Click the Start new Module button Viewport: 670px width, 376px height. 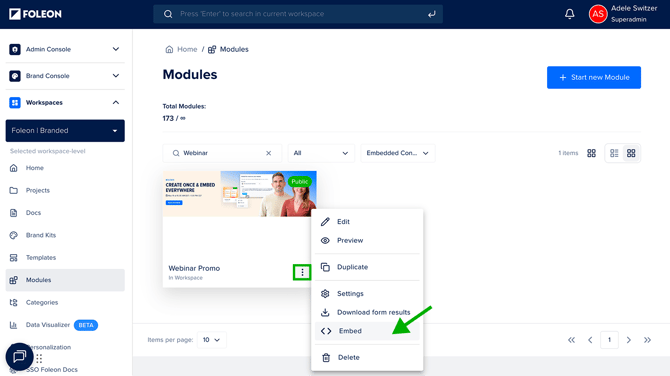pyautogui.click(x=594, y=77)
